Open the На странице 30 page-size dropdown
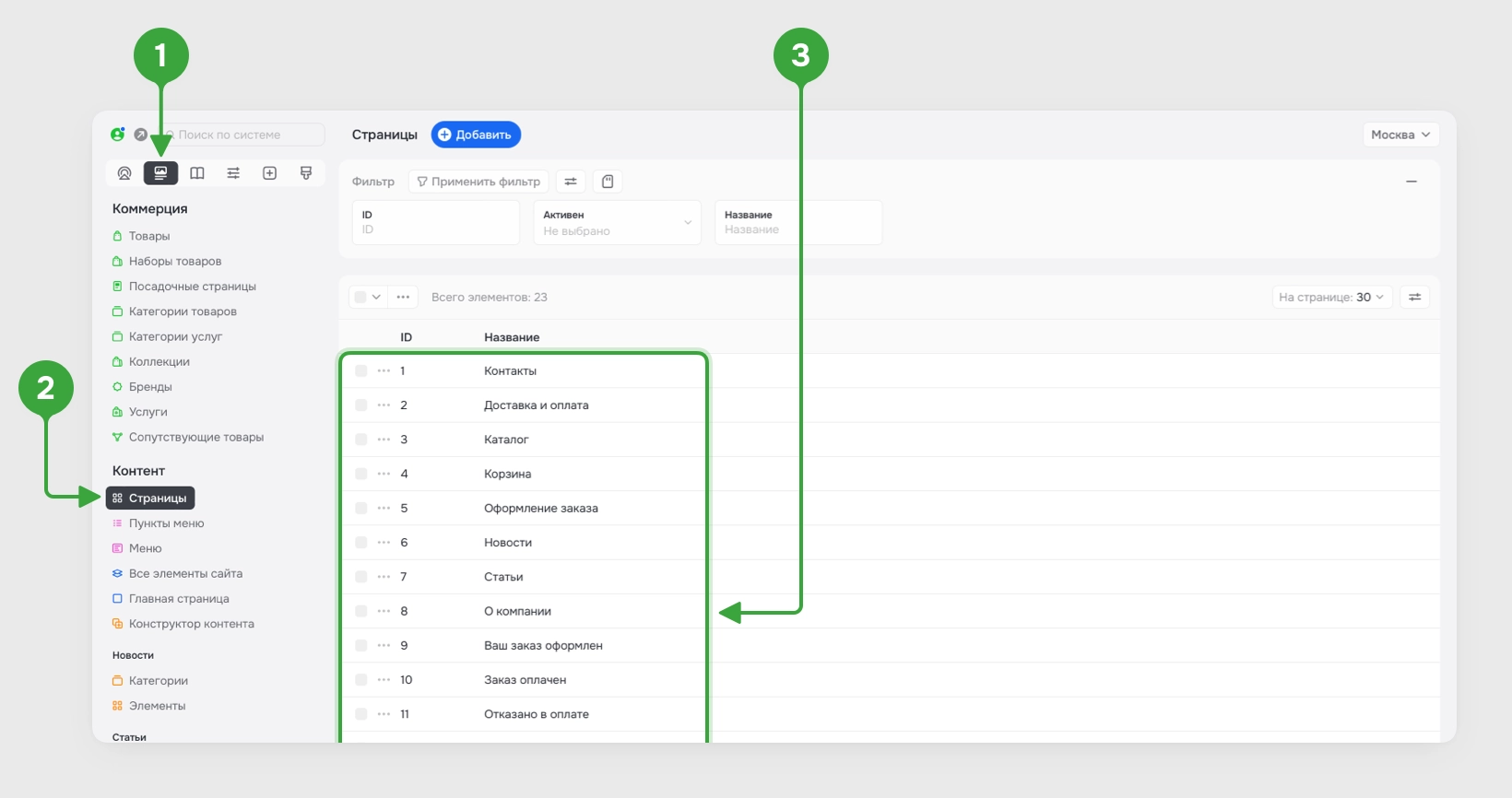This screenshot has width=1512, height=798. coord(1331,297)
